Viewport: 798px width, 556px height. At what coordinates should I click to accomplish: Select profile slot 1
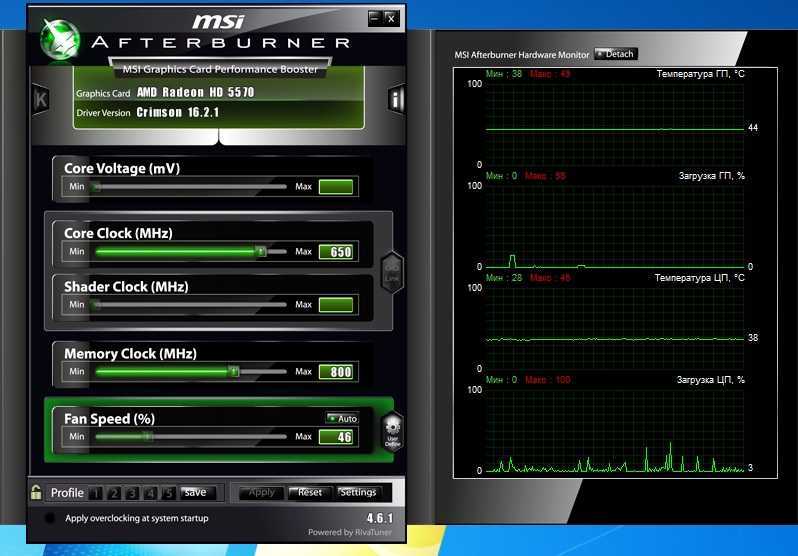tap(96, 493)
